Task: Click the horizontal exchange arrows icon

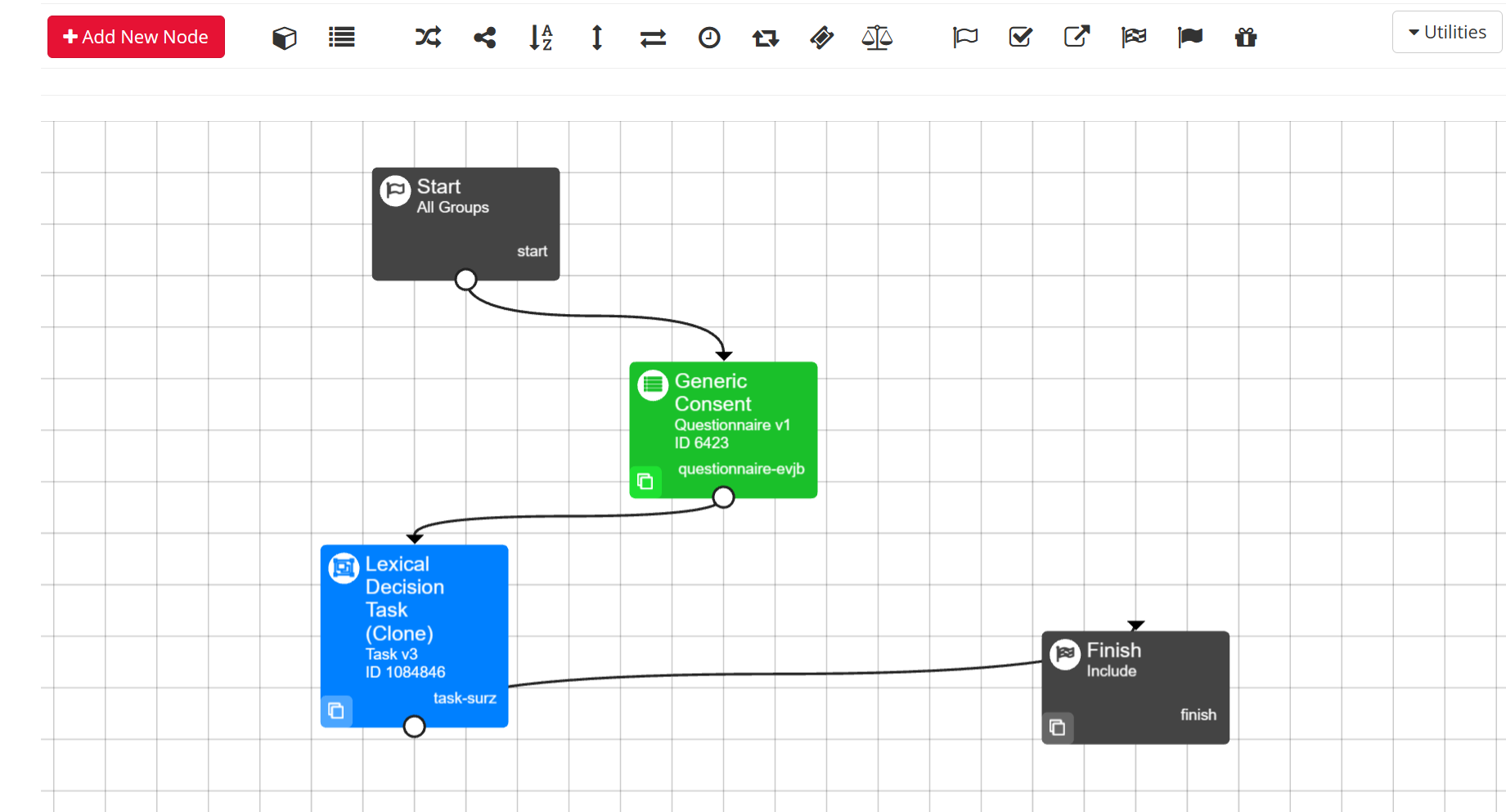Action: (653, 38)
